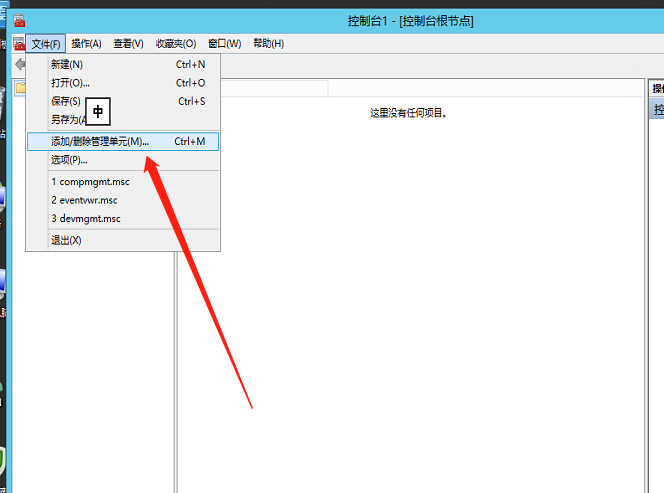Image resolution: width=664 pixels, height=493 pixels.
Task: Open the 文件(F) menu
Action: point(47,44)
